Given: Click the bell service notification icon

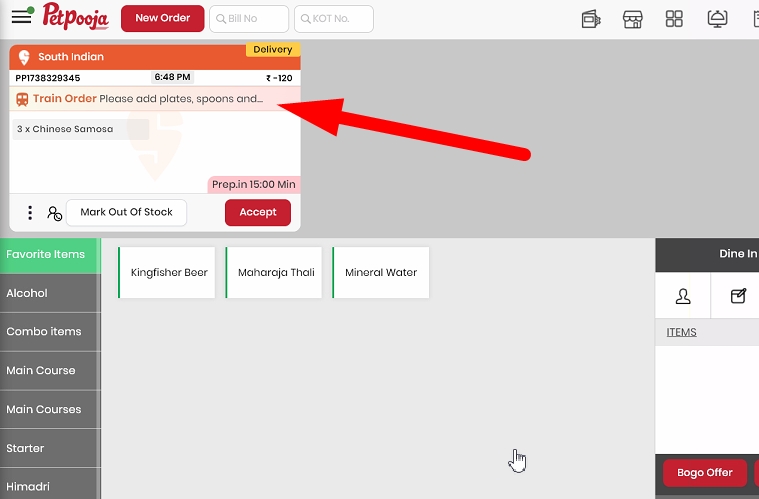Looking at the screenshot, I should (717, 19).
